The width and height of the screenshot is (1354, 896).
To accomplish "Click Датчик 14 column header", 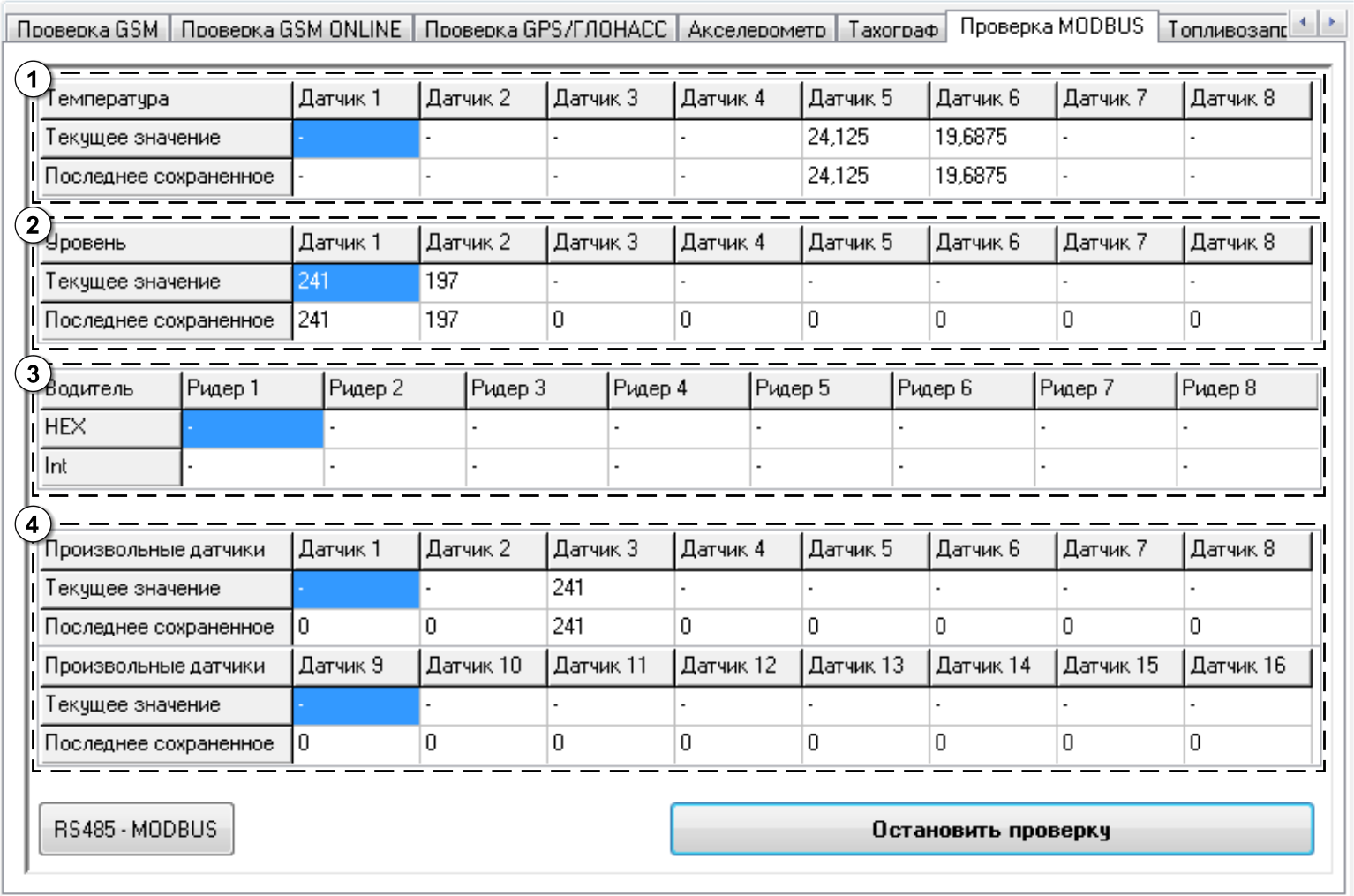I will coord(992,666).
